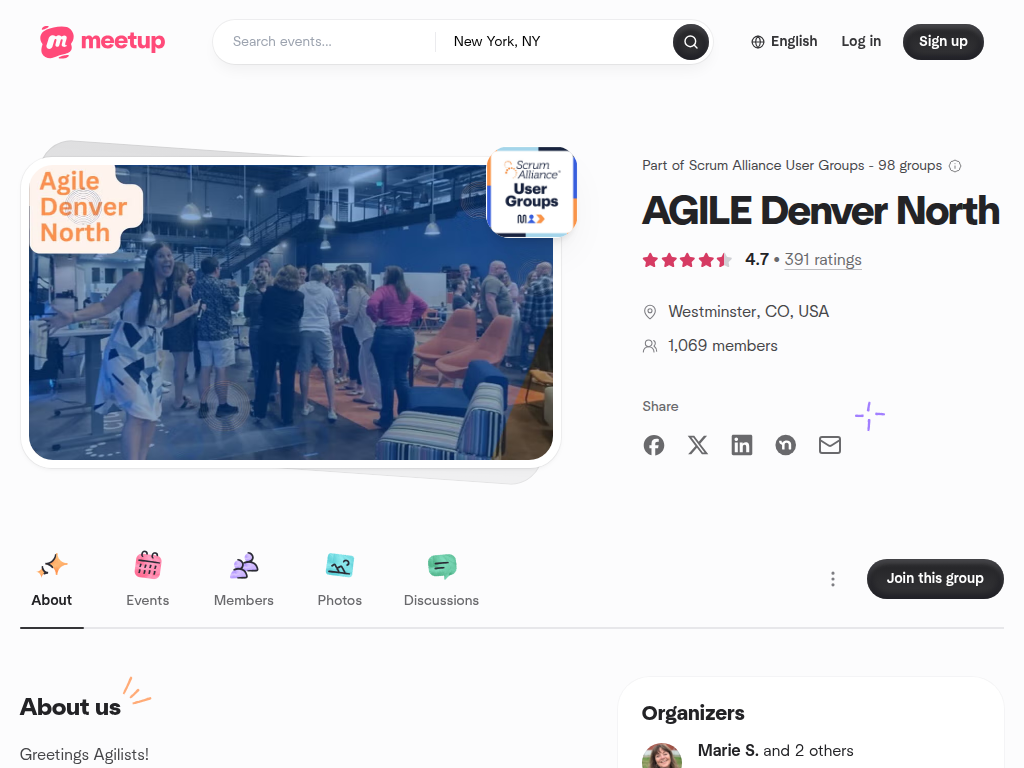Share the group on X
Screen dimensions: 1024x768
pos(697,445)
